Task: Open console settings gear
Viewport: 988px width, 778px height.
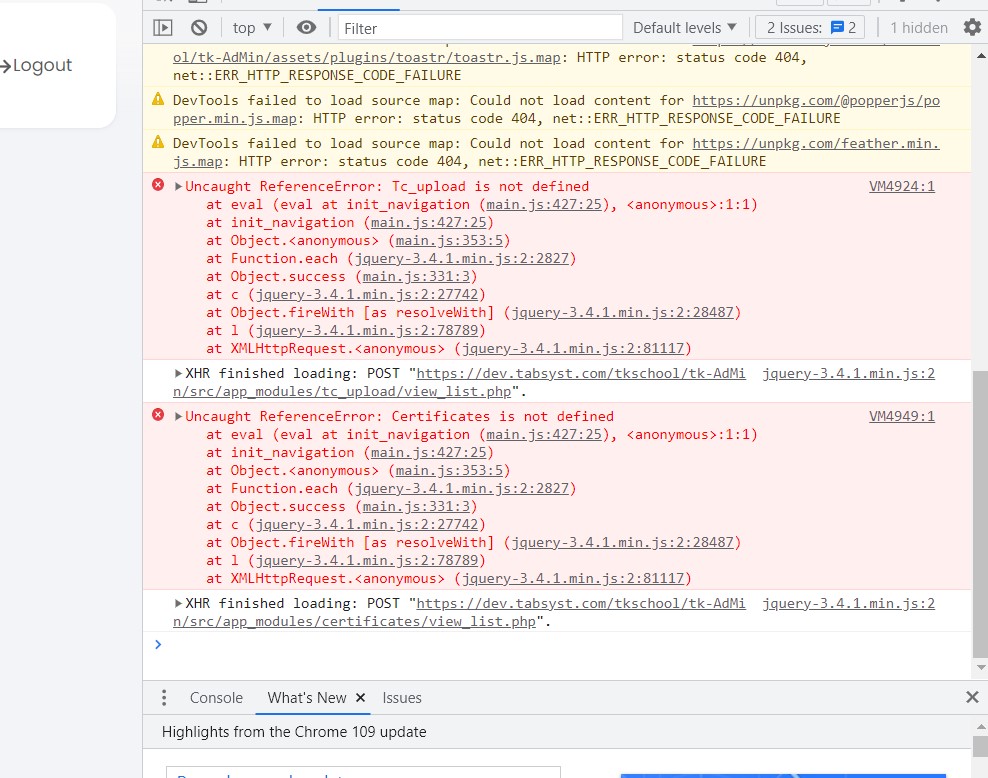Action: [x=971, y=28]
